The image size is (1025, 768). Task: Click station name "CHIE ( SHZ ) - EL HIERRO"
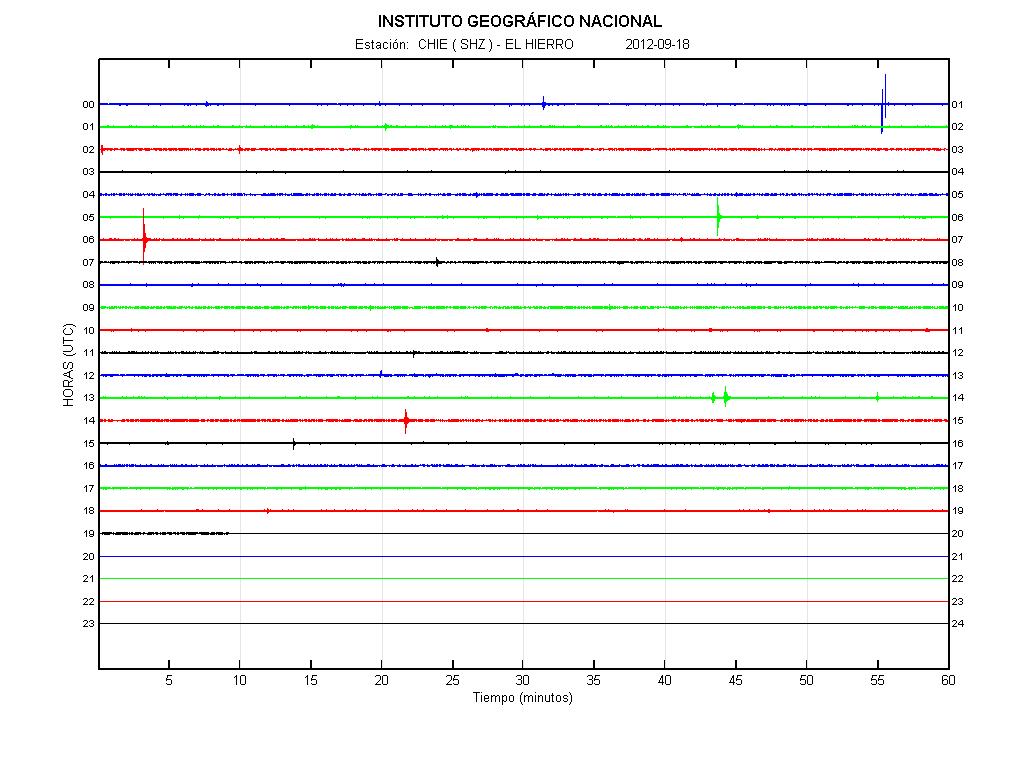pyautogui.click(x=496, y=44)
